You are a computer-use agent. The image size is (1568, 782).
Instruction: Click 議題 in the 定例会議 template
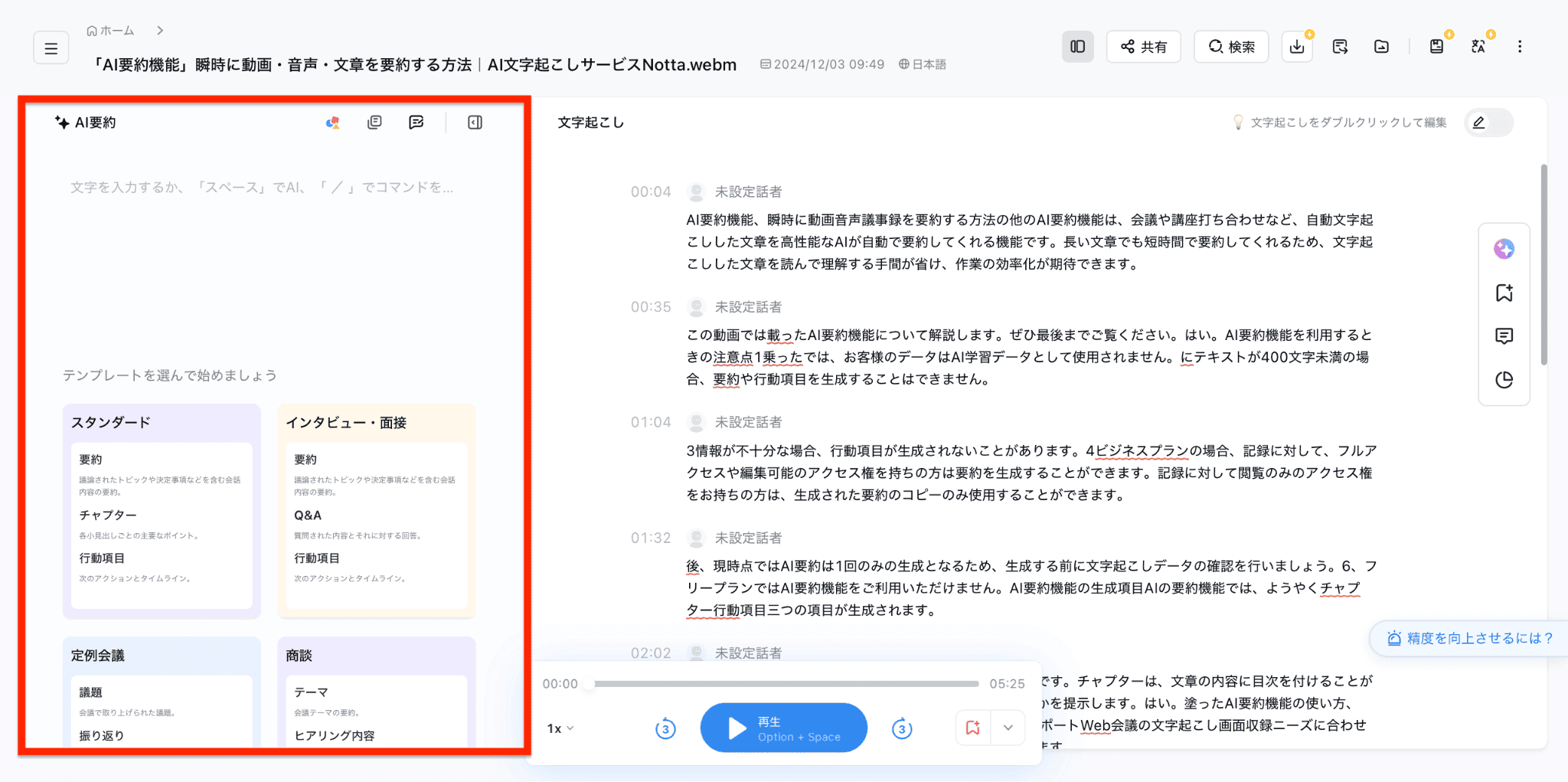pos(90,692)
